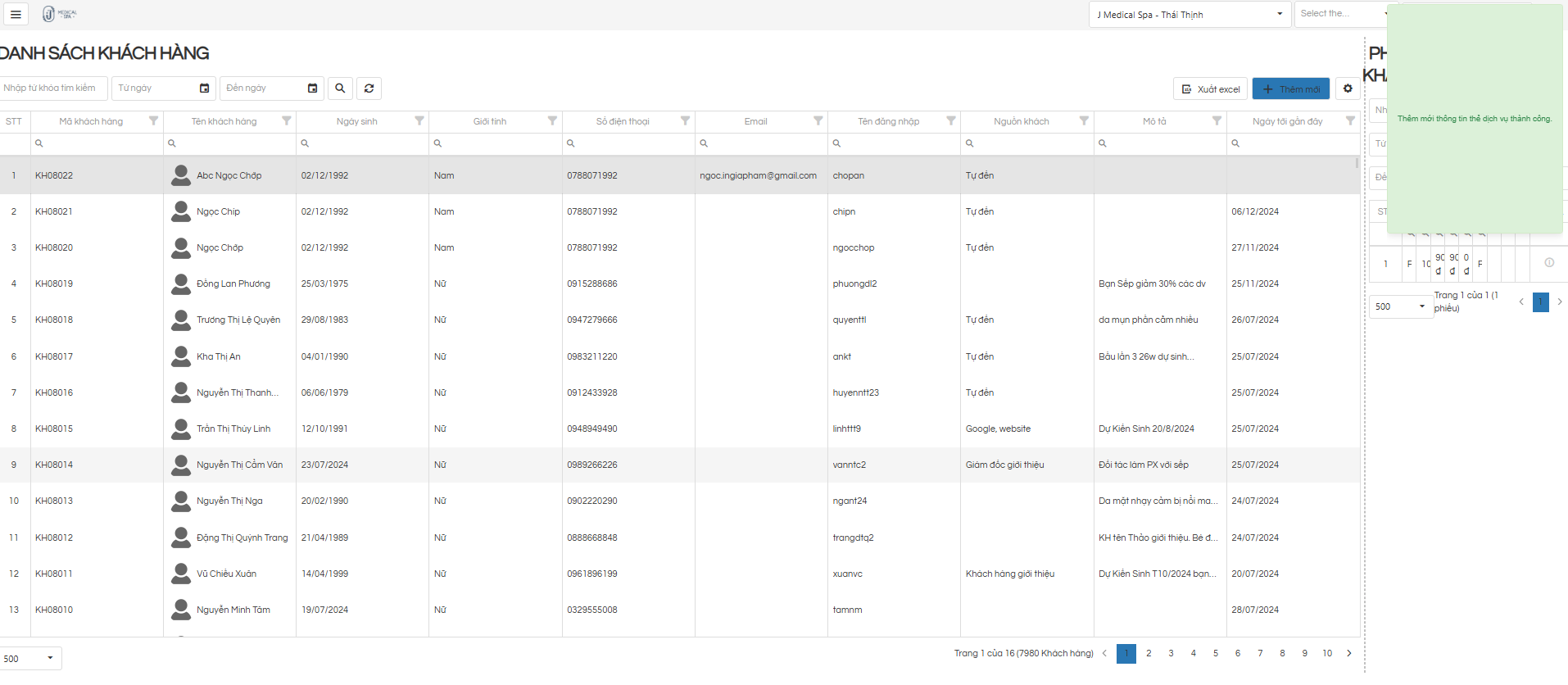The width and height of the screenshot is (1568, 685).
Task: Open page size dropdown in right panel
Action: (x=1421, y=306)
